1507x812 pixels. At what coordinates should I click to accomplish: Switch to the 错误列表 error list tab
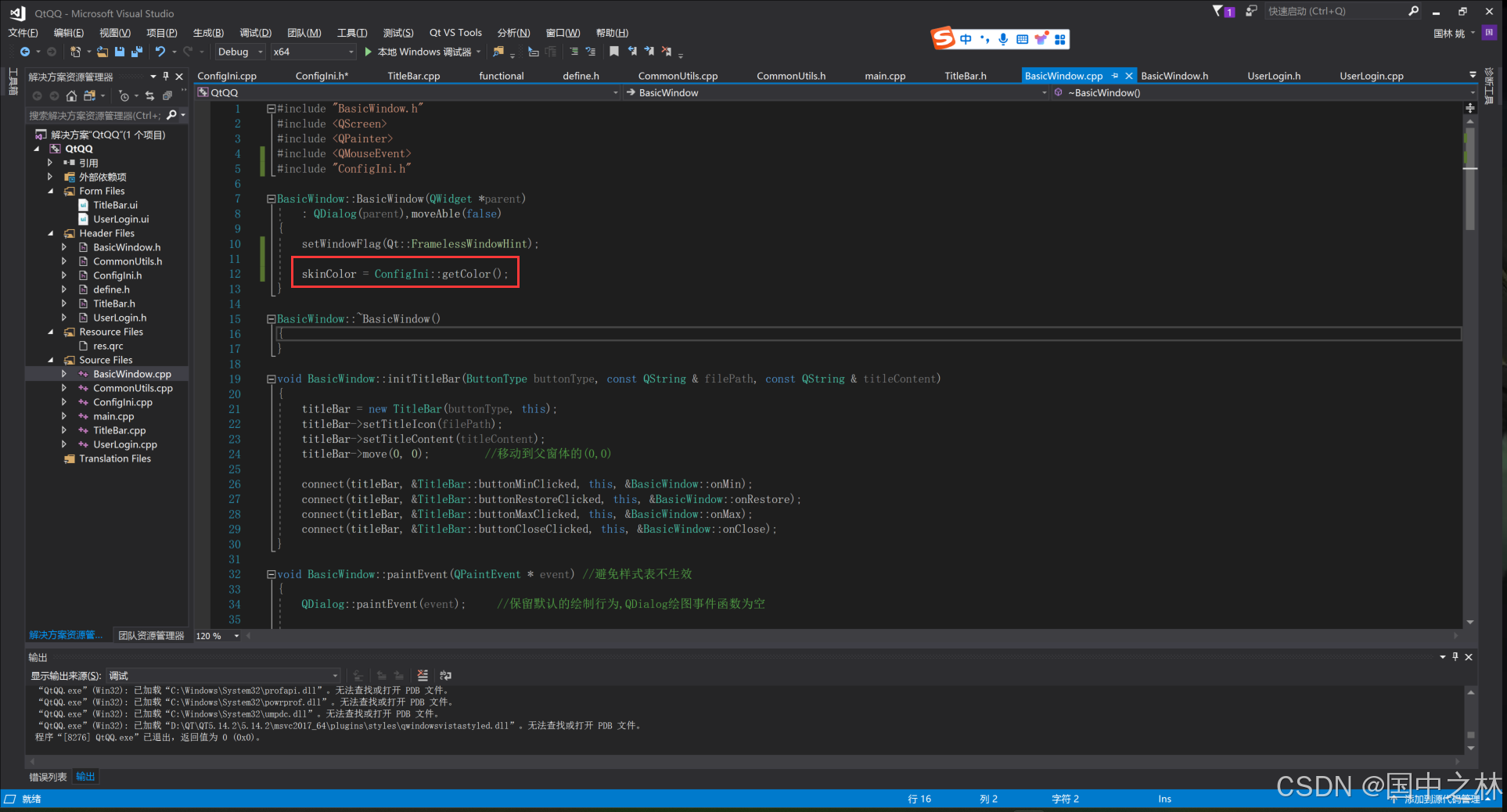pyautogui.click(x=48, y=777)
